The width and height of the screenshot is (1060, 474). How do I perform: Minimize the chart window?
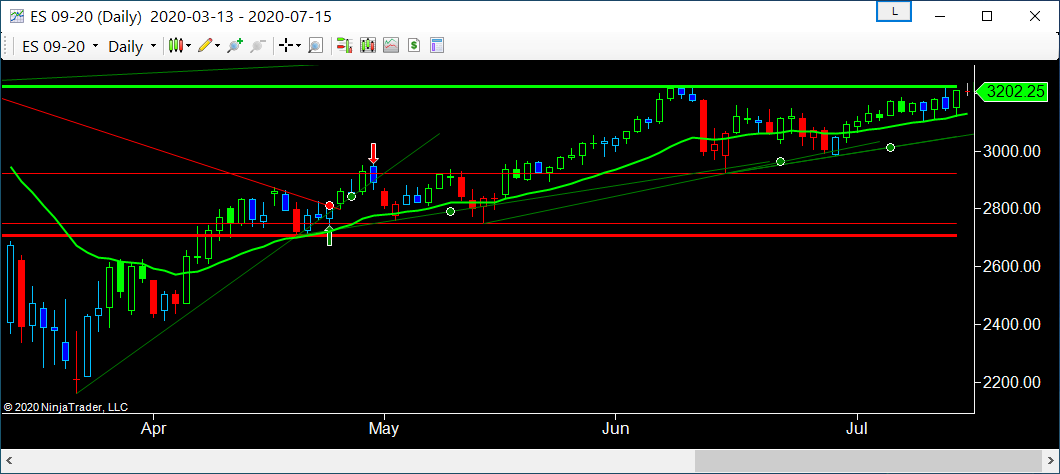pyautogui.click(x=942, y=16)
